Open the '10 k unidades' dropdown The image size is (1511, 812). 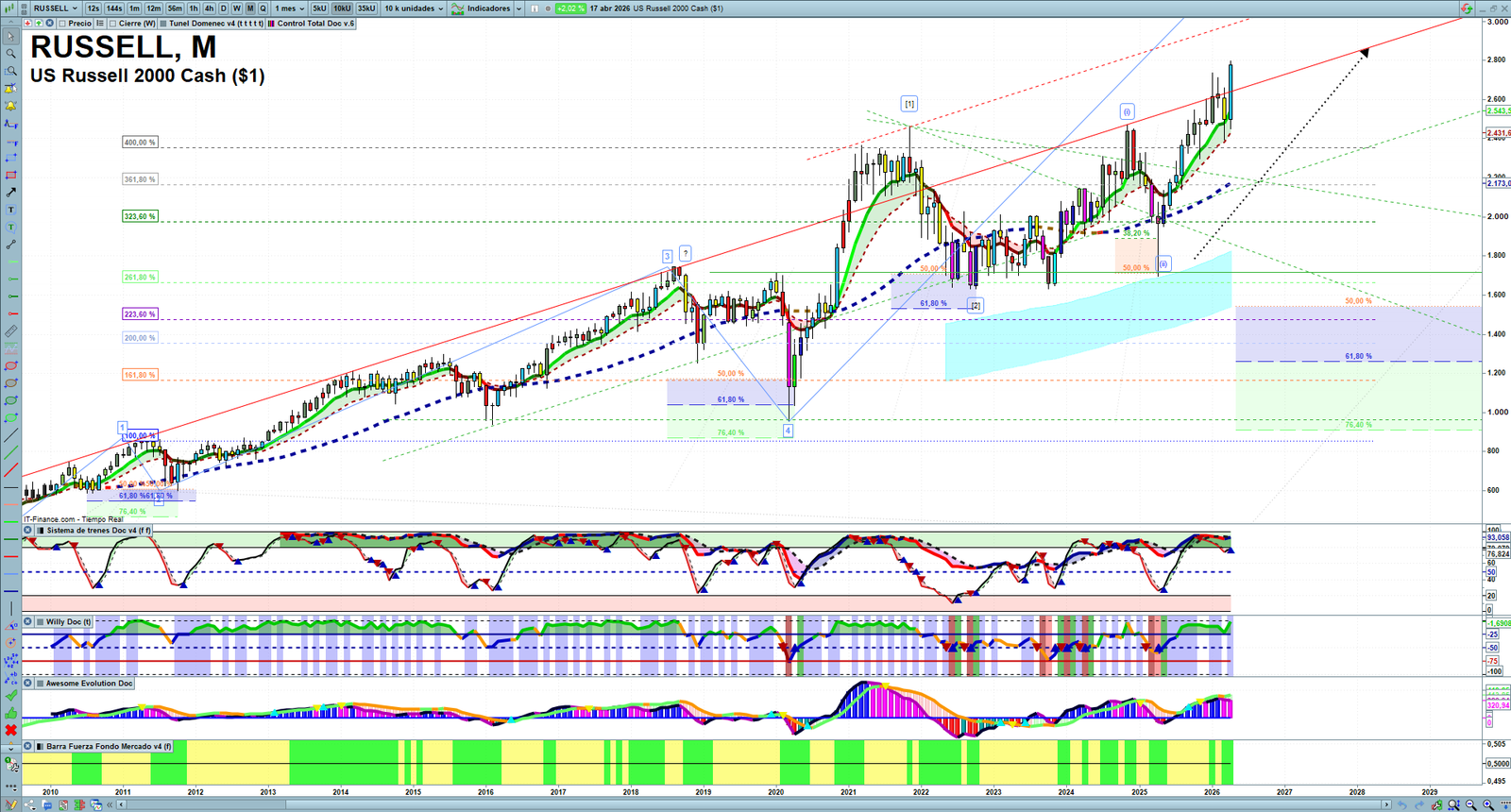414,8
